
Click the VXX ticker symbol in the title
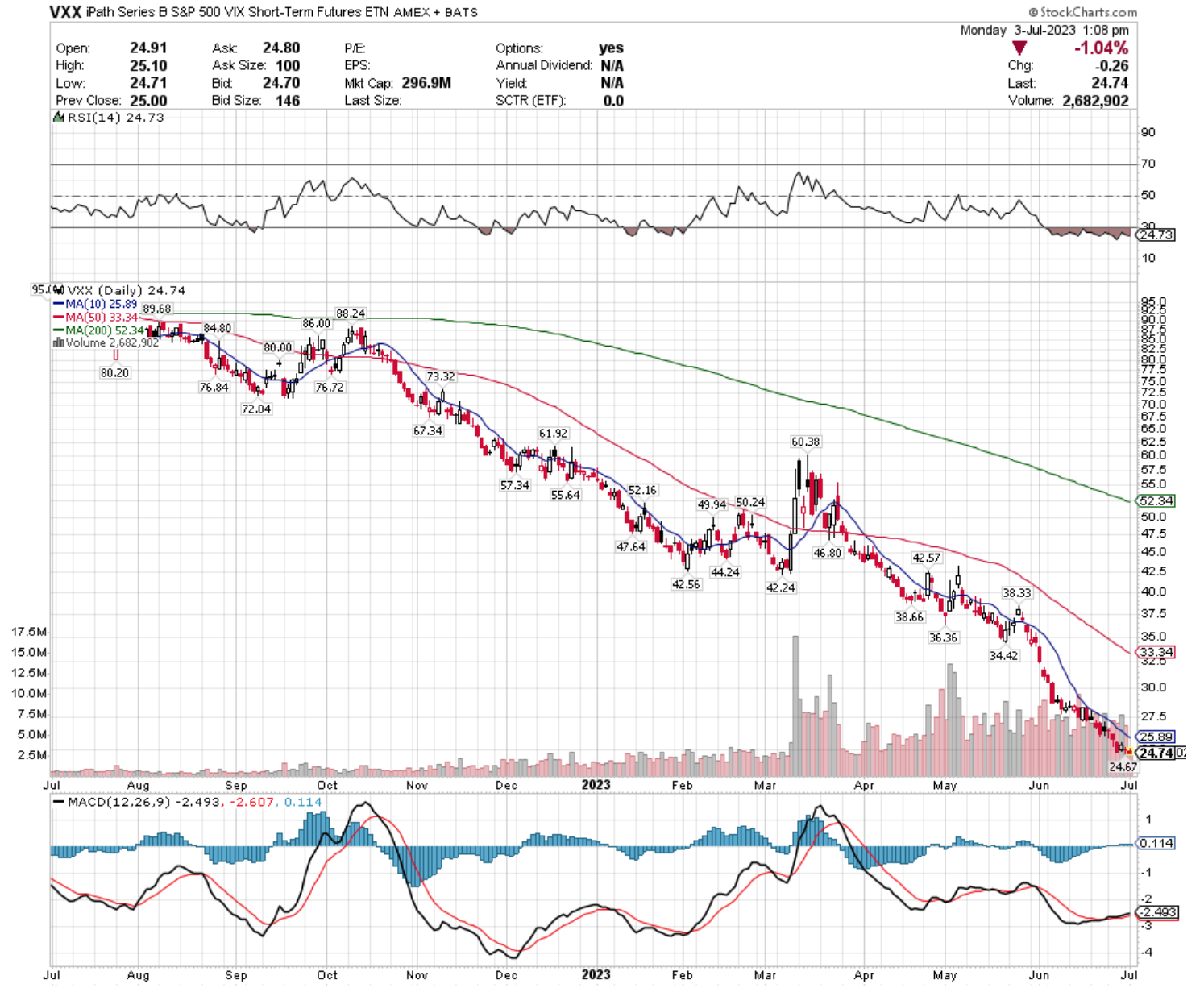65,11
